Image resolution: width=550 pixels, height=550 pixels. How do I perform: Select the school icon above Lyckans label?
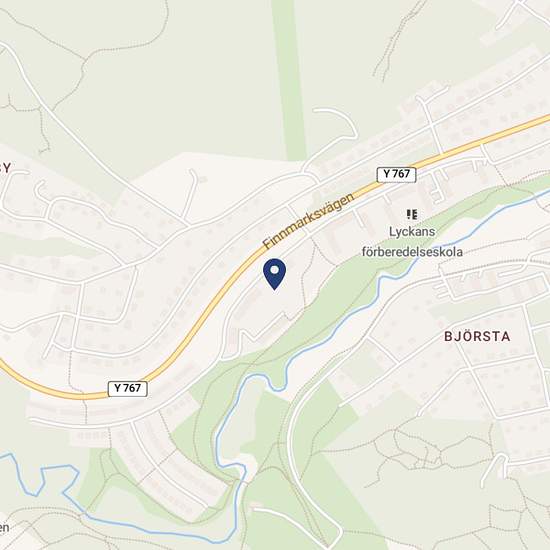(x=412, y=214)
